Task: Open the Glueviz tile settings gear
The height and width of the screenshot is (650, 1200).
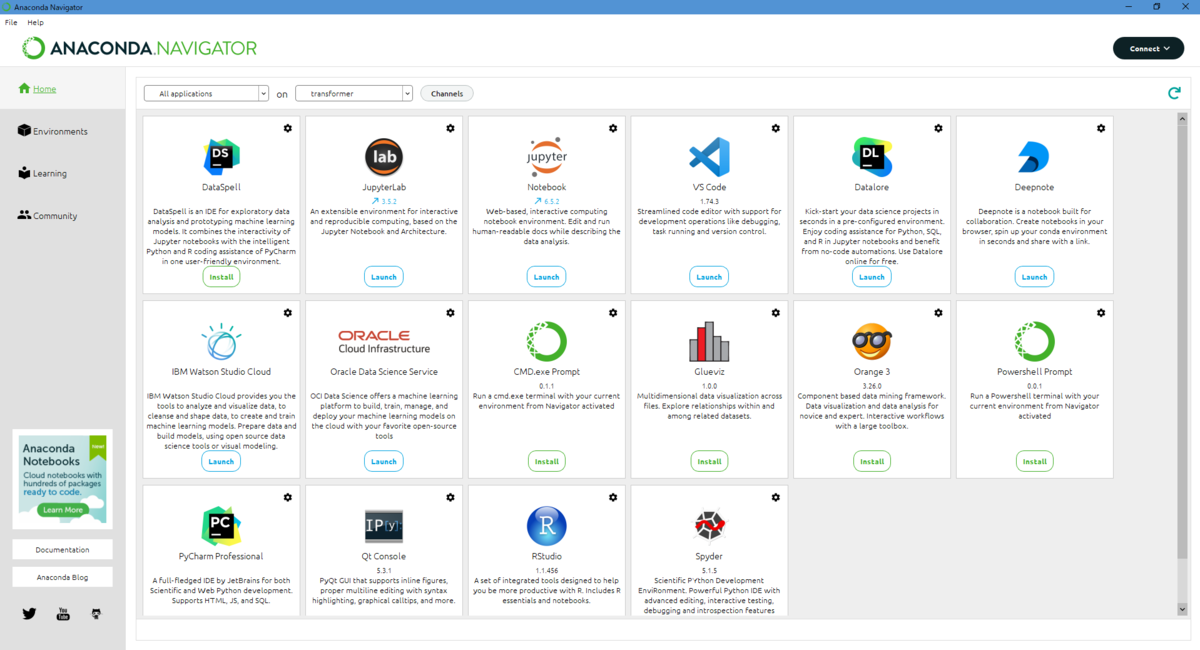Action: click(x=776, y=313)
